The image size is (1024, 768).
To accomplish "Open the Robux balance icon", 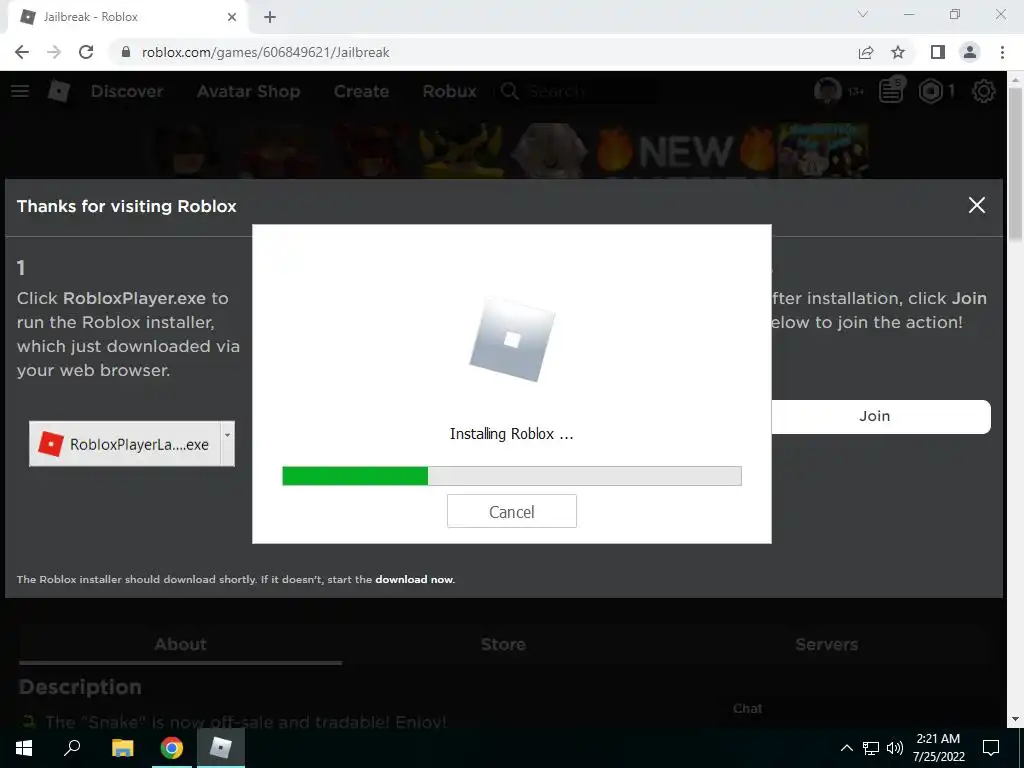I will tap(931, 91).
